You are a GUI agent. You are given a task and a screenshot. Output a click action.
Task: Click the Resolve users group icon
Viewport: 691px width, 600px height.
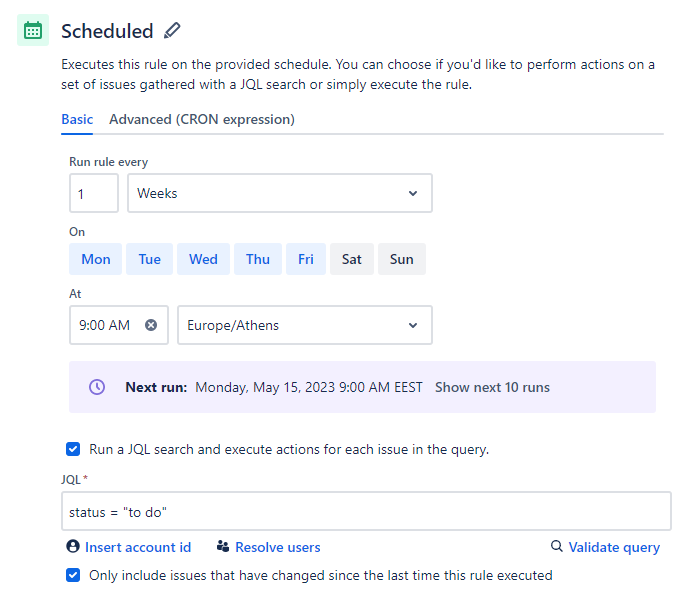(223, 547)
